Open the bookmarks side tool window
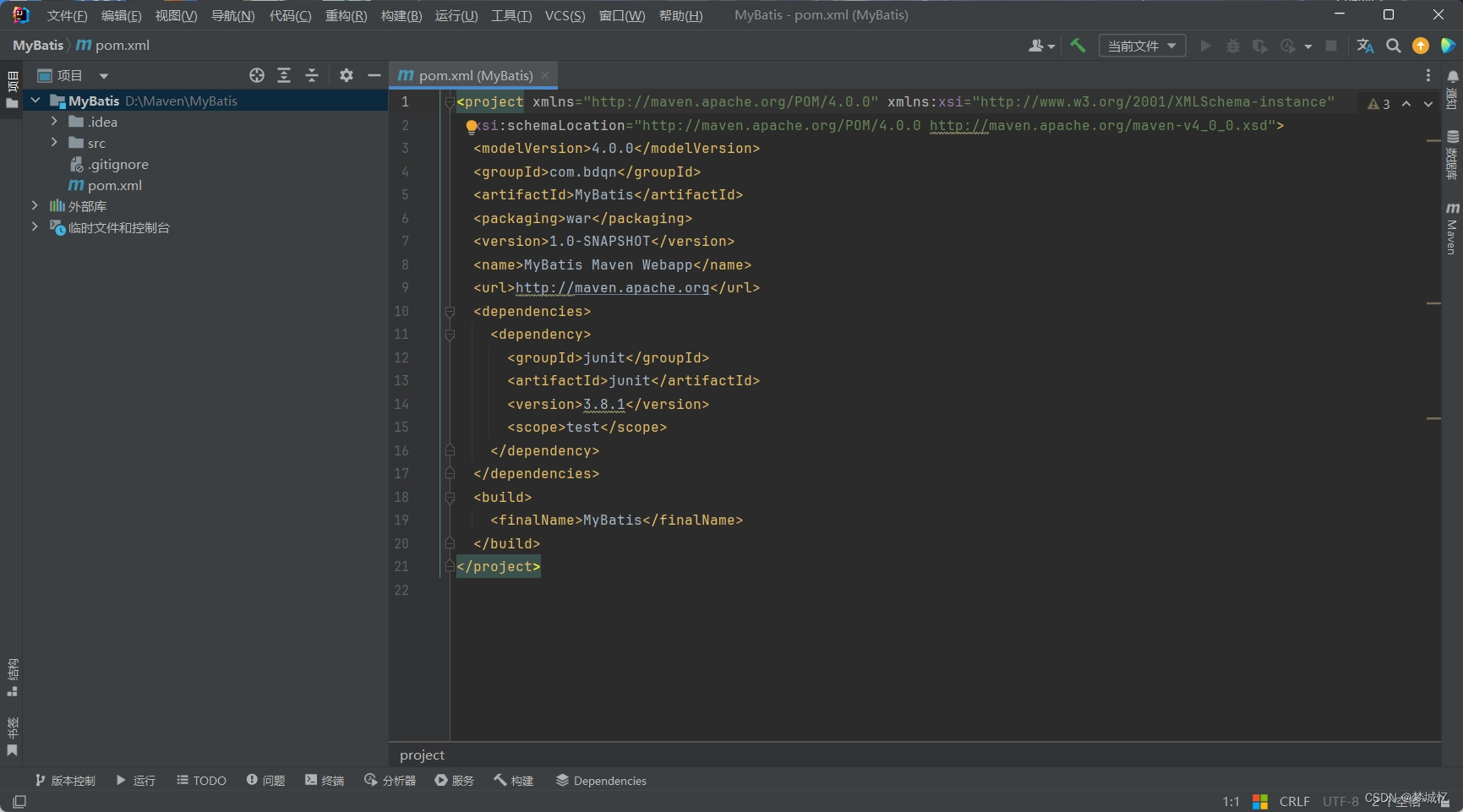Image resolution: width=1463 pixels, height=812 pixels. [12, 736]
